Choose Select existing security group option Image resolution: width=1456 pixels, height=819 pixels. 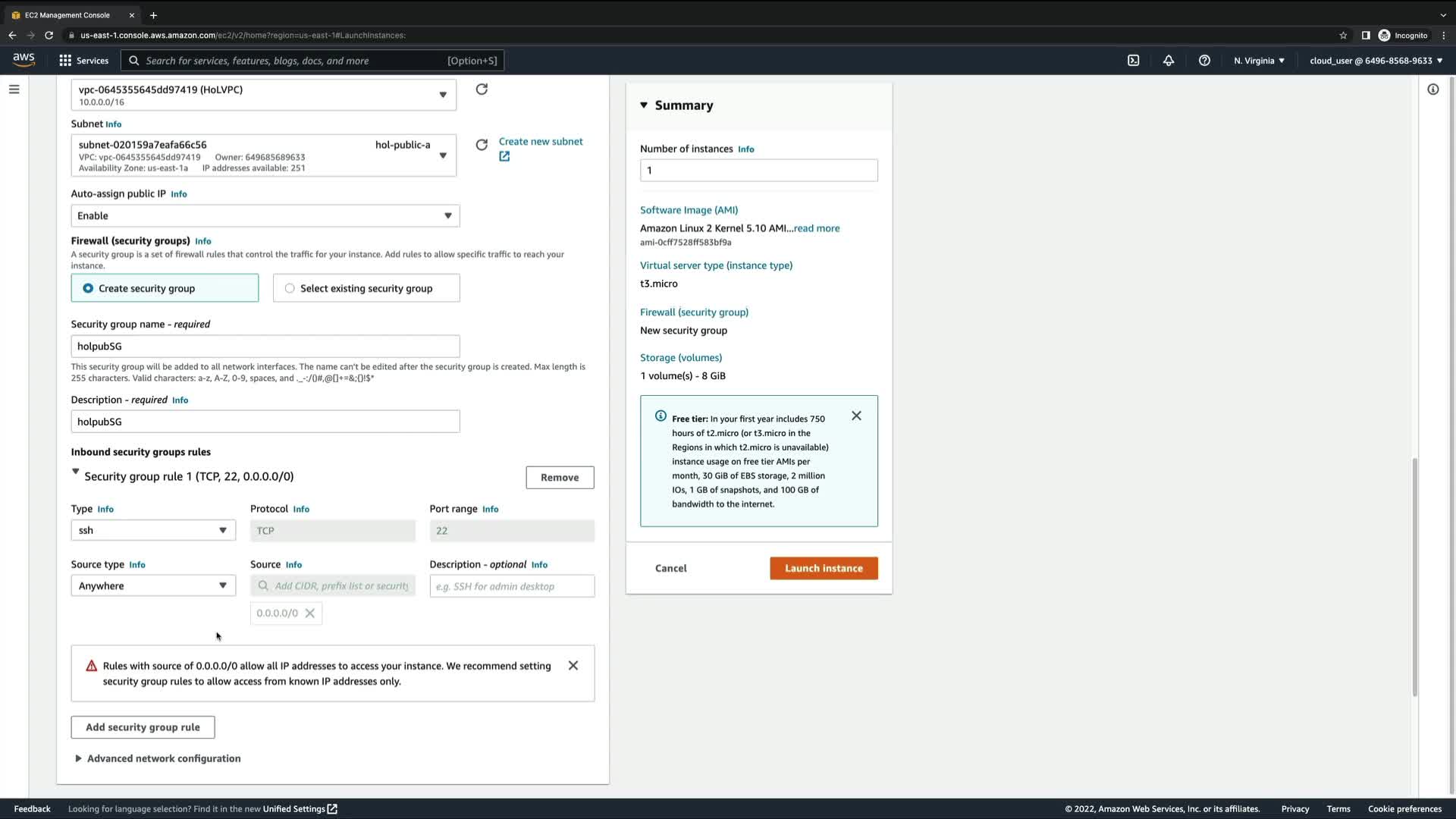click(290, 288)
